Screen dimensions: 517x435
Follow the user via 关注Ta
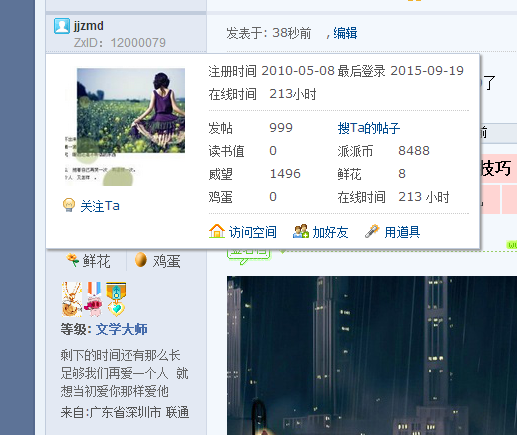tap(100, 206)
